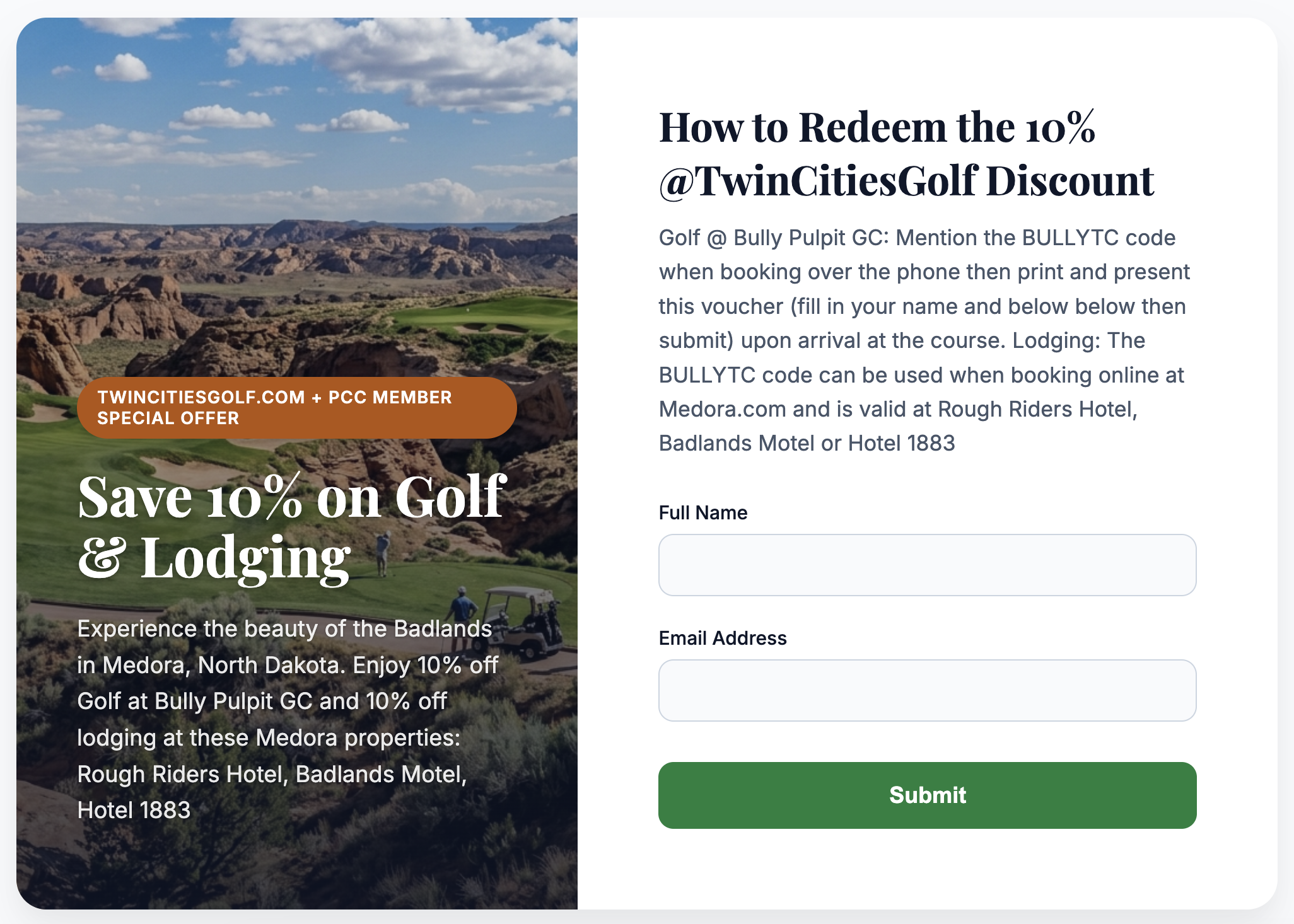The image size is (1294, 924).
Task: Click the golfer swinging beside the Lodging headline
Action: pyautogui.click(x=382, y=553)
